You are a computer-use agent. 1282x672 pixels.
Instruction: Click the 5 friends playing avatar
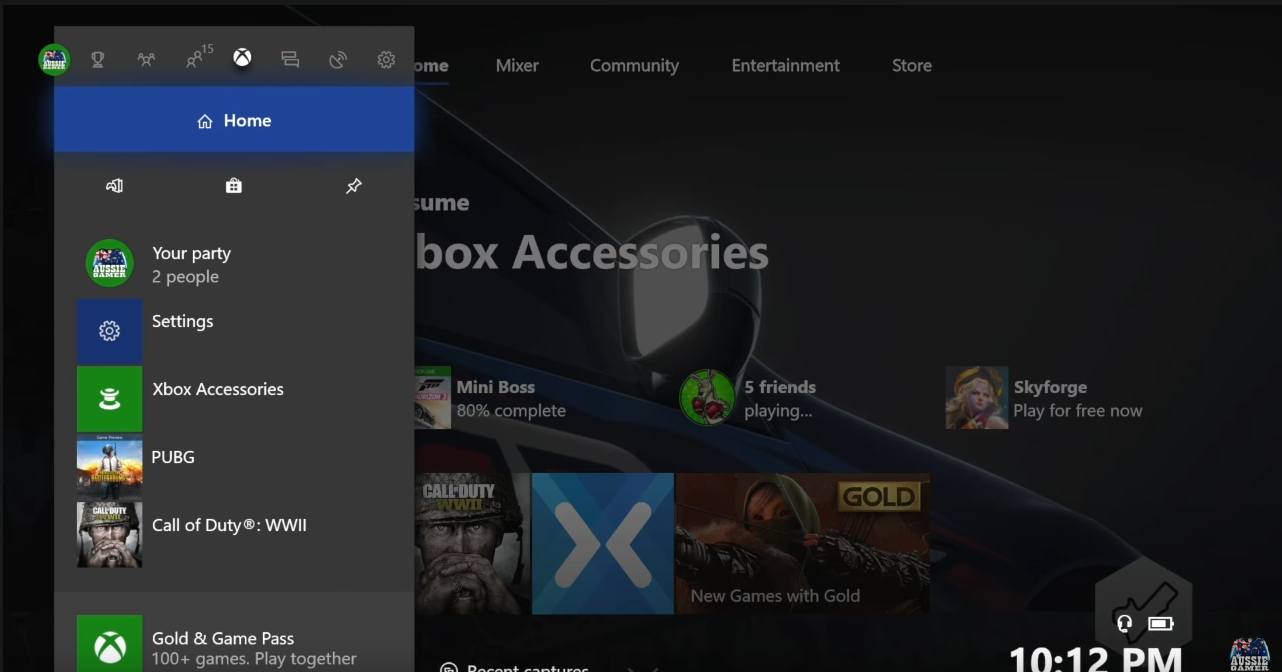point(707,398)
